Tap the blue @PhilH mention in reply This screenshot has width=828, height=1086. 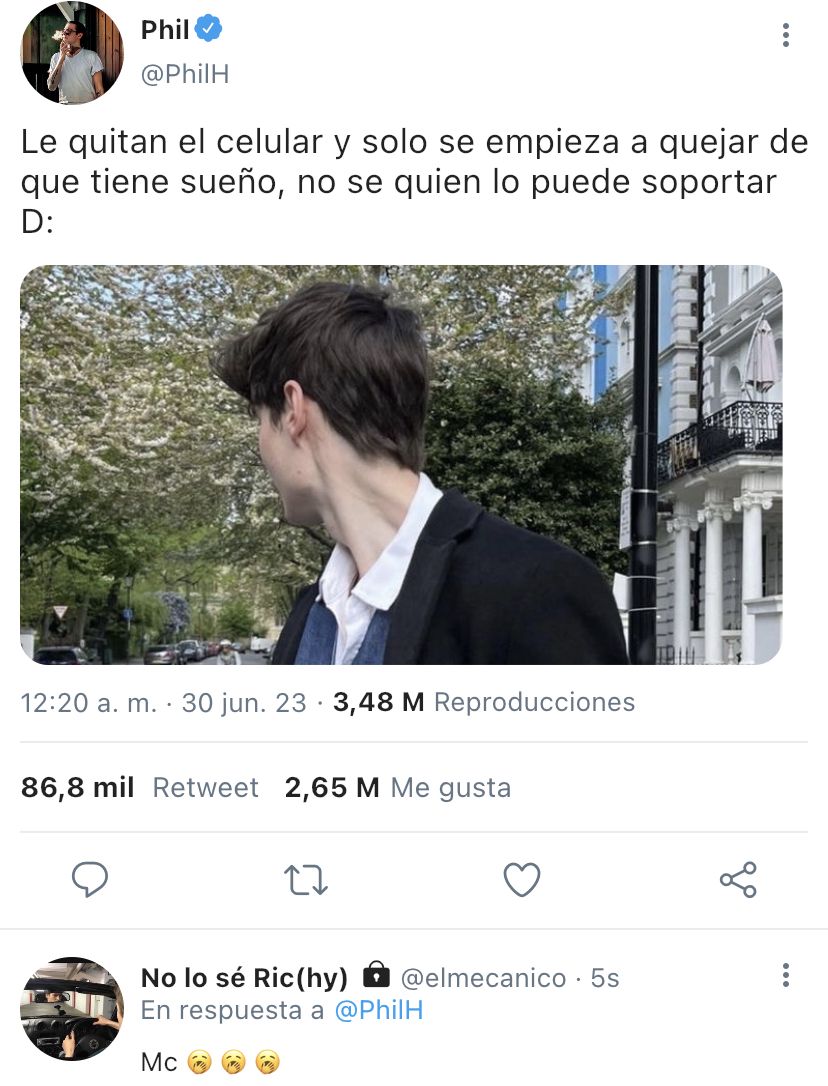coord(378,1011)
